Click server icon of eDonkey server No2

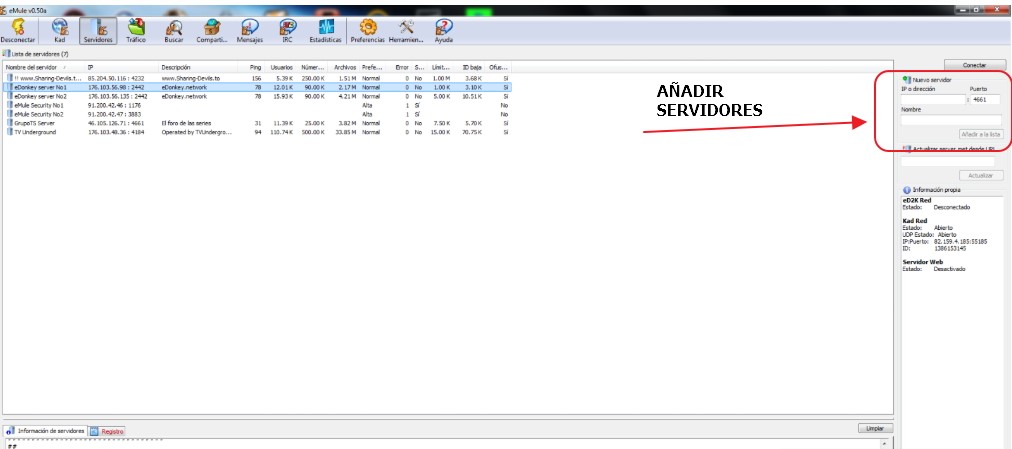point(10,96)
